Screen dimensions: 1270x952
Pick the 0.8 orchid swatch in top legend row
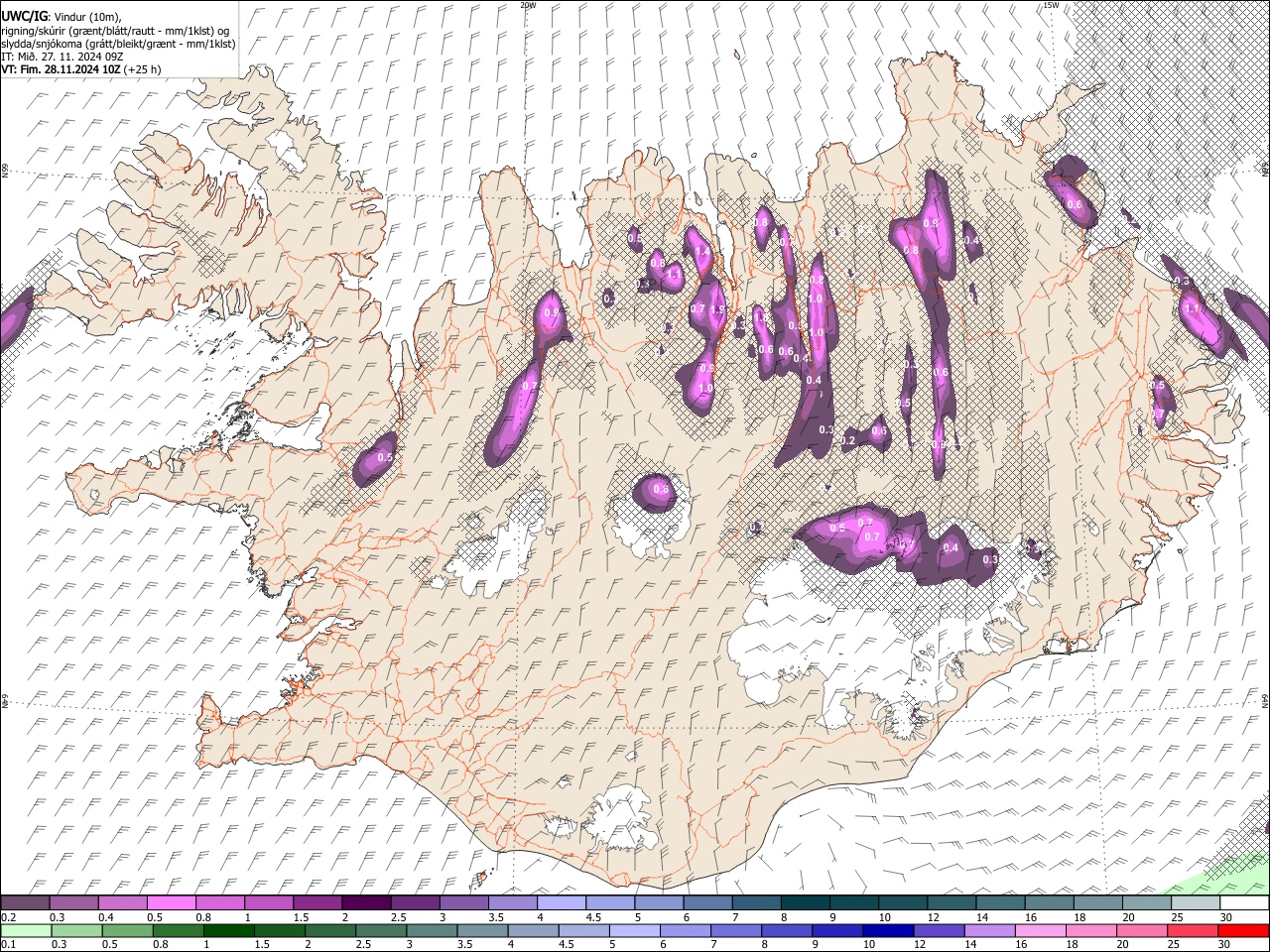220,903
